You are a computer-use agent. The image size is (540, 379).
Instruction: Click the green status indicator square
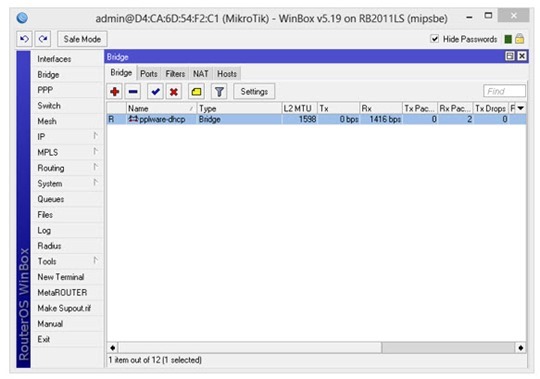(508, 39)
